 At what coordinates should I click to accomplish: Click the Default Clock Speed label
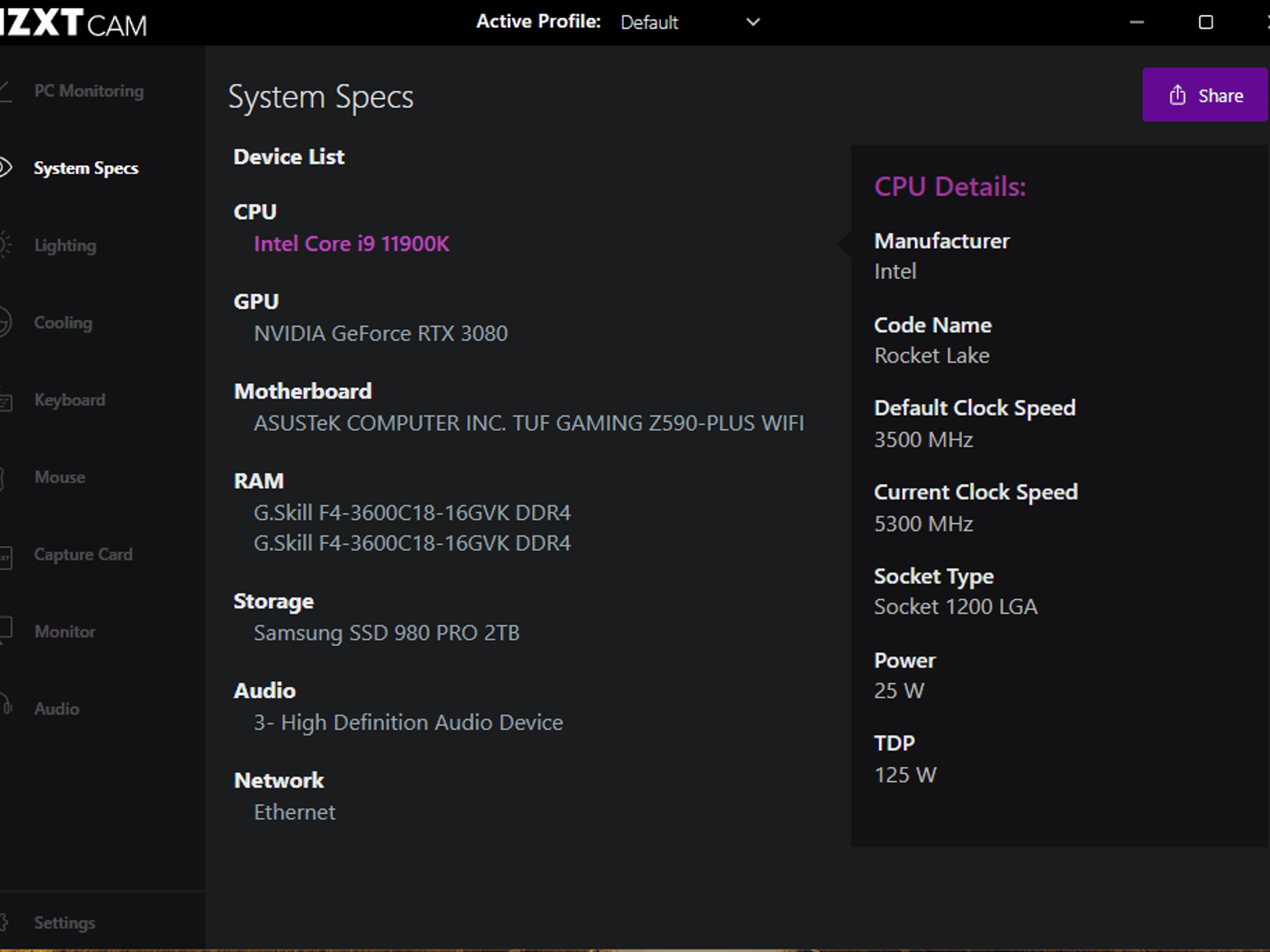pyautogui.click(x=975, y=408)
